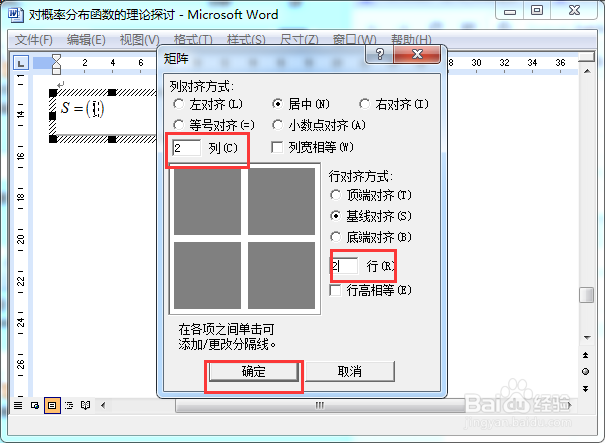Switch to outline view icon
Image resolution: width=605 pixels, height=443 pixels.
pos(69,405)
